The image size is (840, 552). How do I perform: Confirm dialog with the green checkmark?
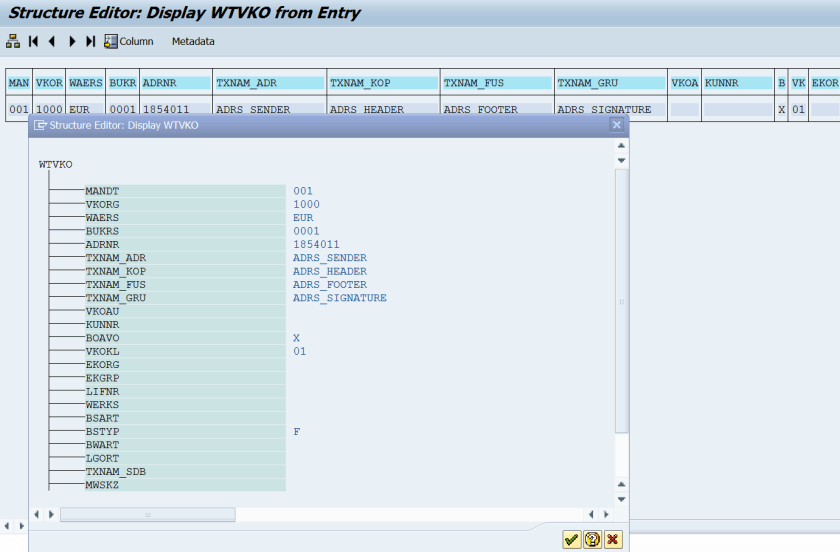coord(571,540)
